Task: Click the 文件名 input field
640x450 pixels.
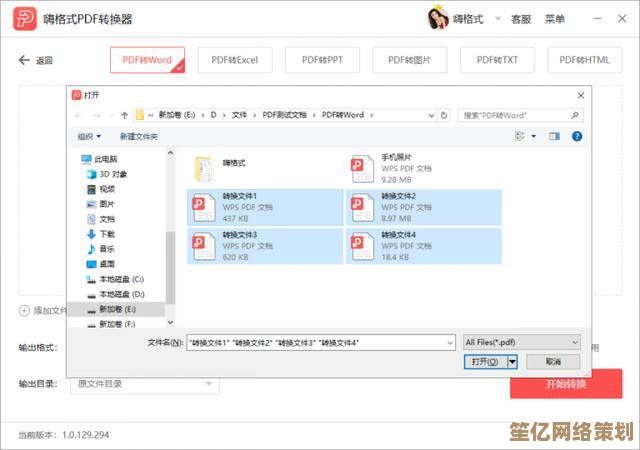Action: [x=320, y=342]
